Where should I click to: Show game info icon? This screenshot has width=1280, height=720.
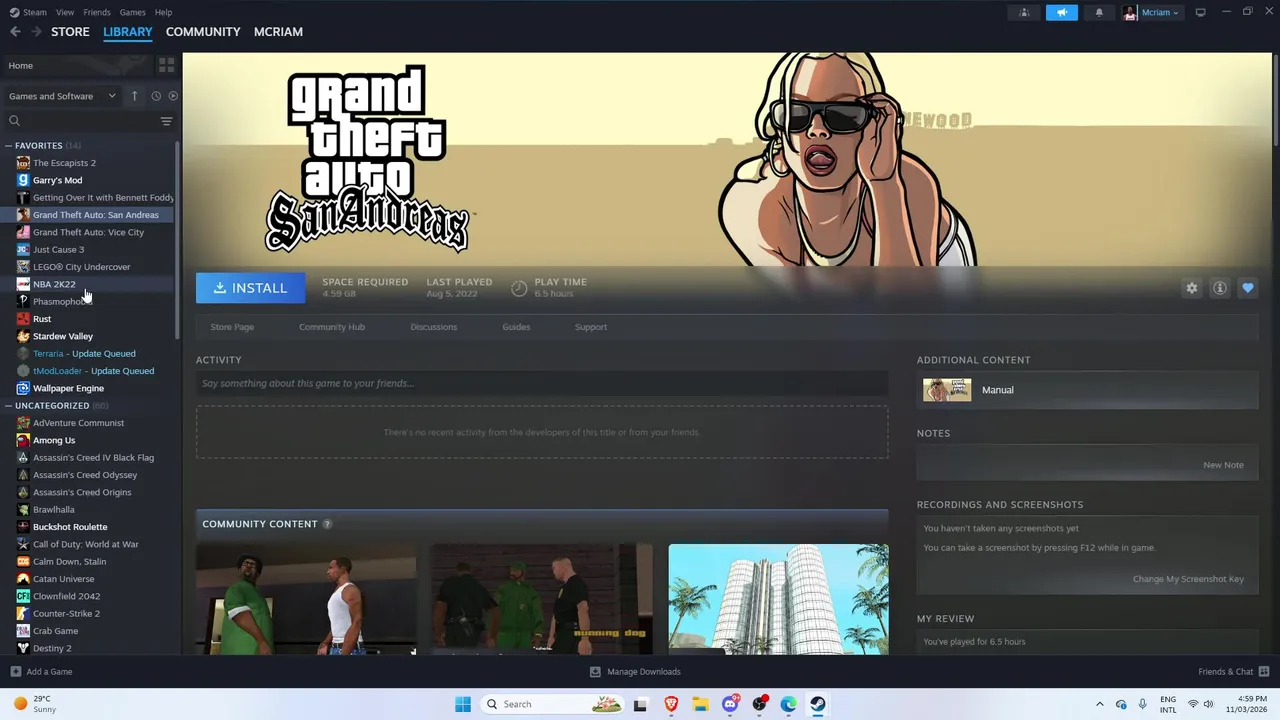(x=1220, y=288)
